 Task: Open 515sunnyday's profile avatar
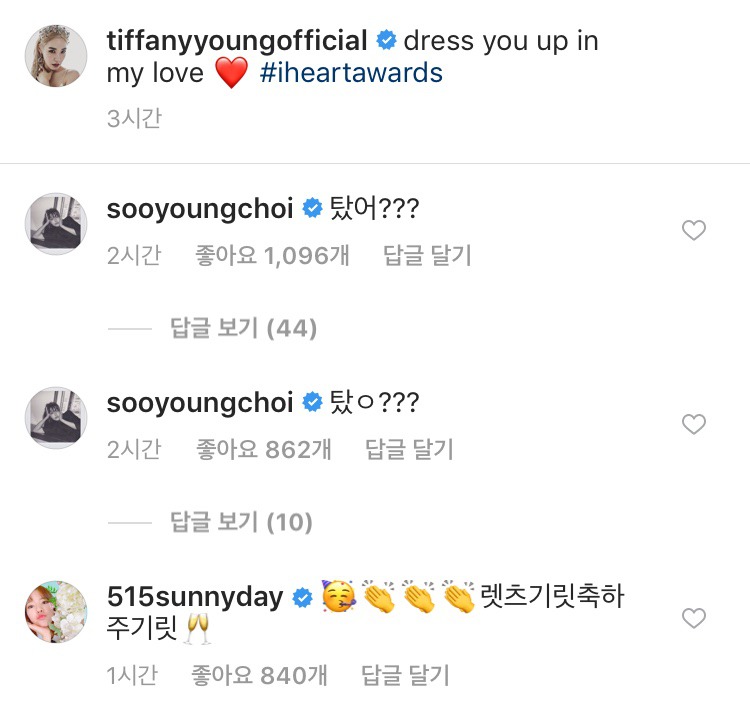pyautogui.click(x=56, y=612)
